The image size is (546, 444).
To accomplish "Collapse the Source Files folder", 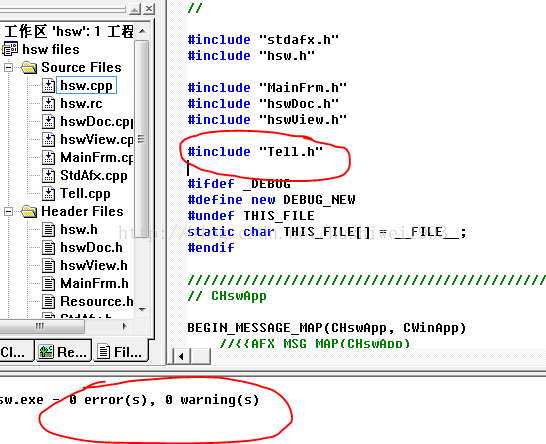I will [8, 67].
